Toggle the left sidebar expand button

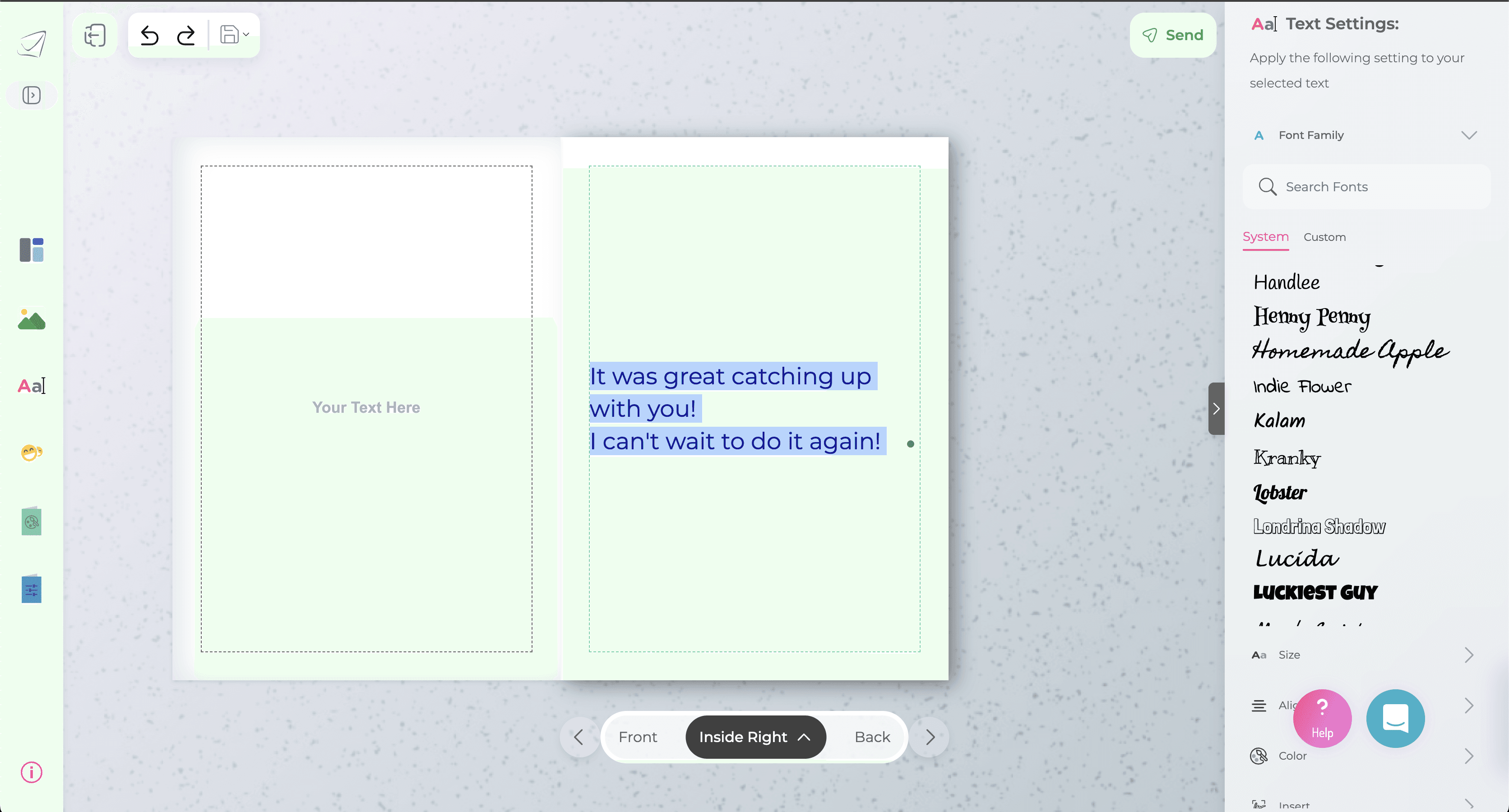click(x=32, y=96)
